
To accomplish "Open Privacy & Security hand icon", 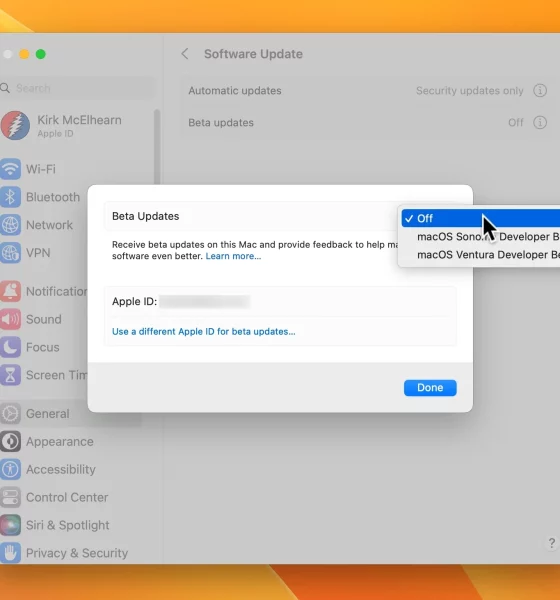I will coord(10,553).
